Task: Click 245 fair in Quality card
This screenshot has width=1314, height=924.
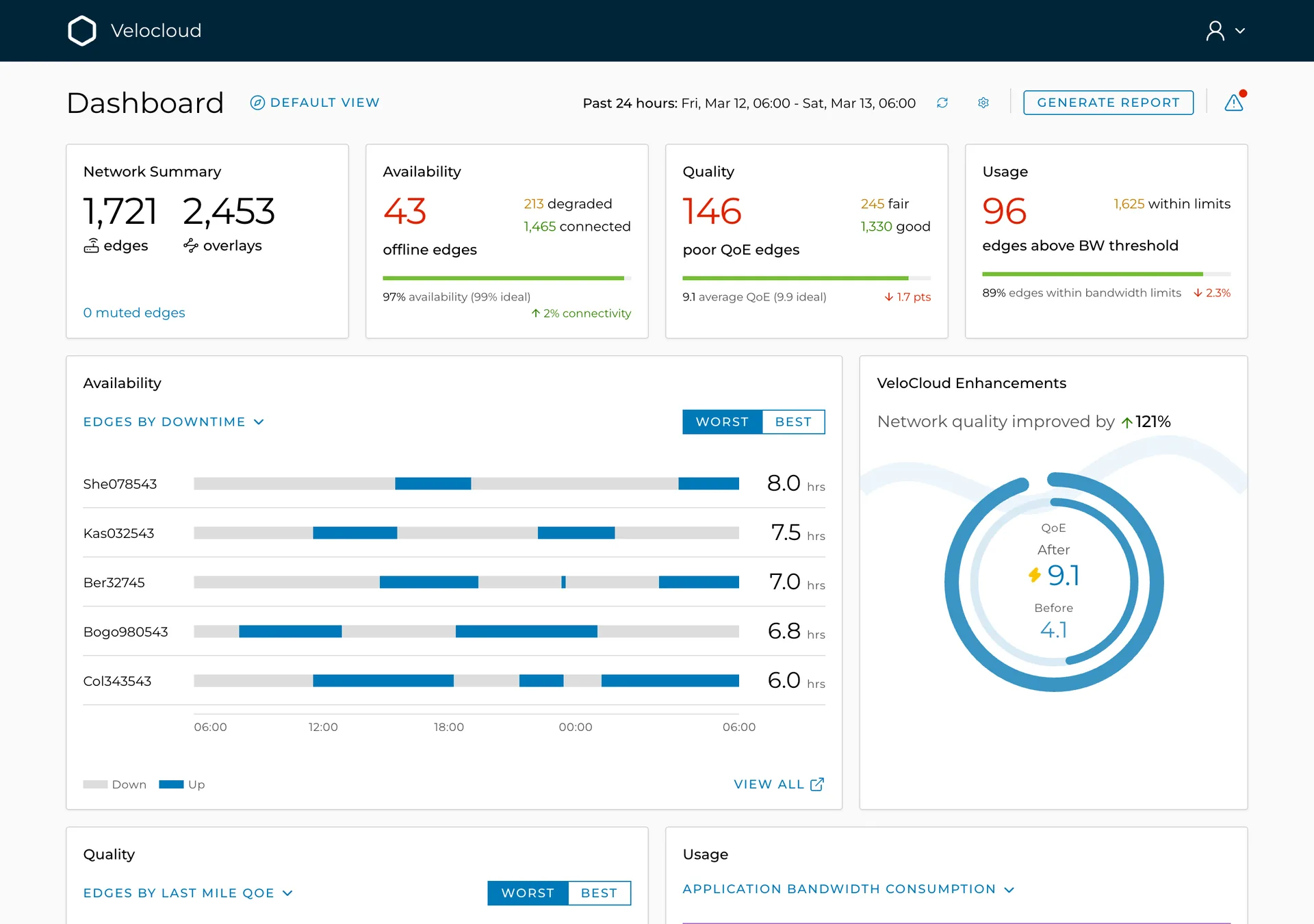Action: 885,204
